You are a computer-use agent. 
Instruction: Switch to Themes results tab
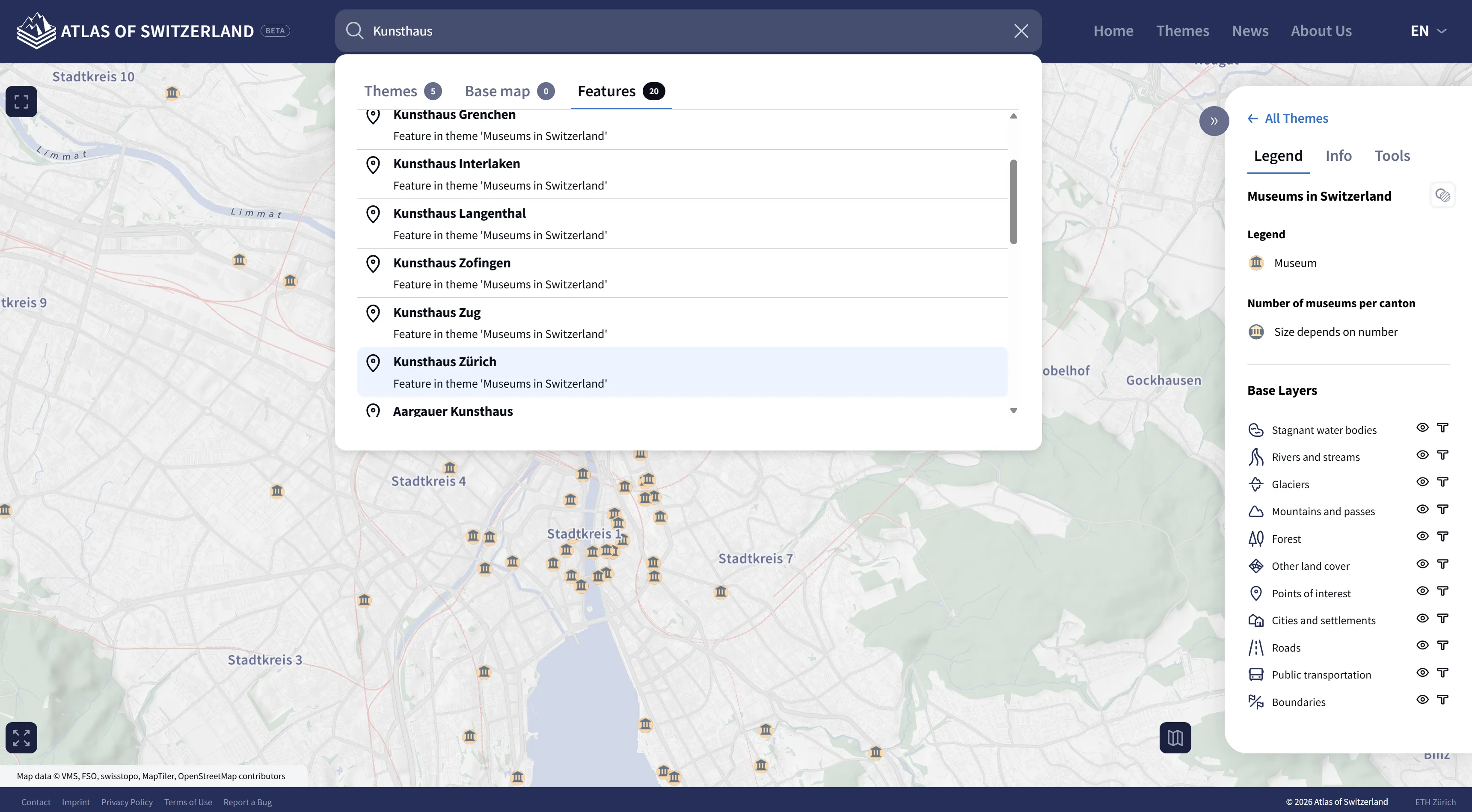pyautogui.click(x=402, y=91)
